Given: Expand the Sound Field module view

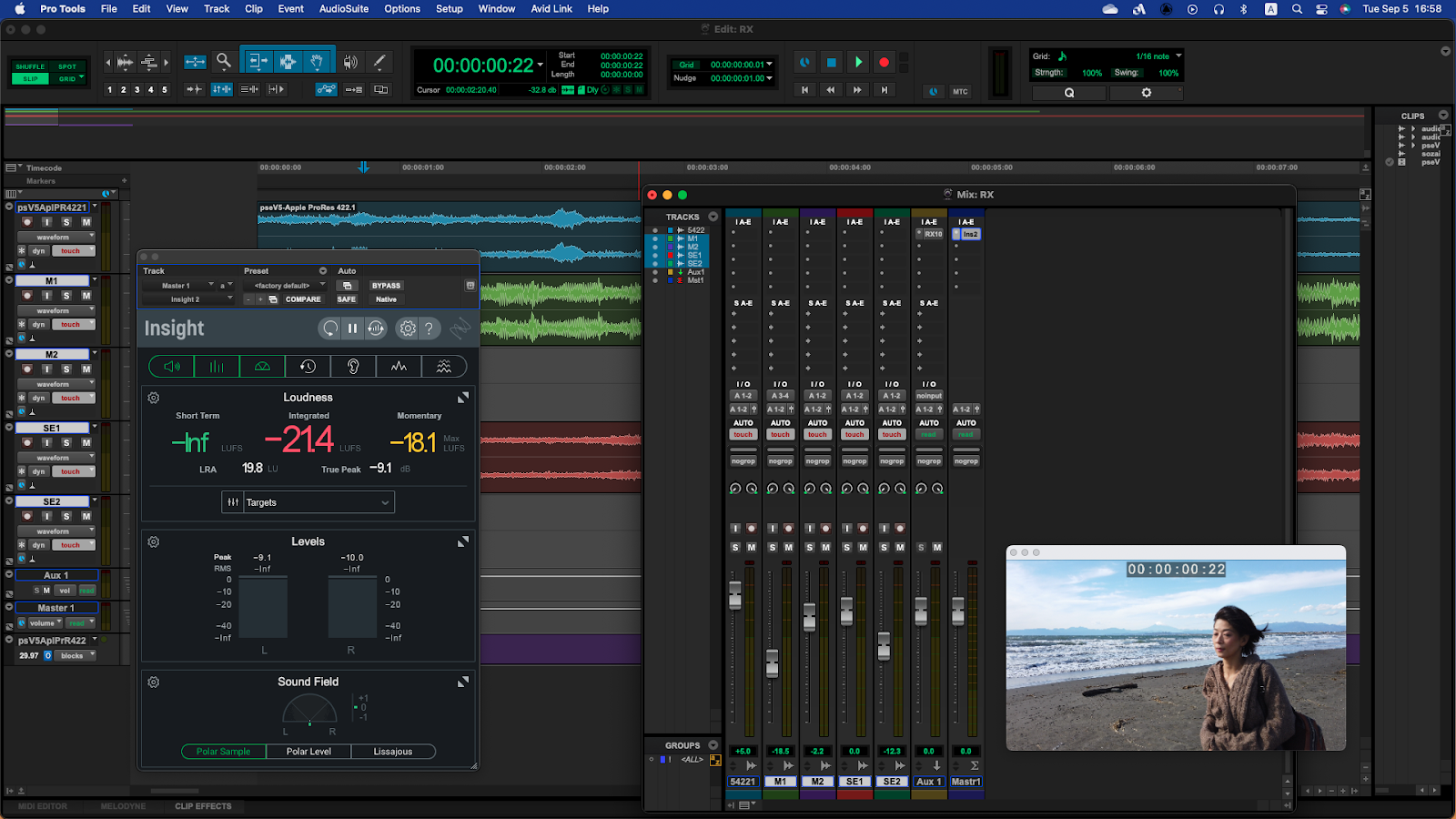Looking at the screenshot, I should (x=463, y=682).
